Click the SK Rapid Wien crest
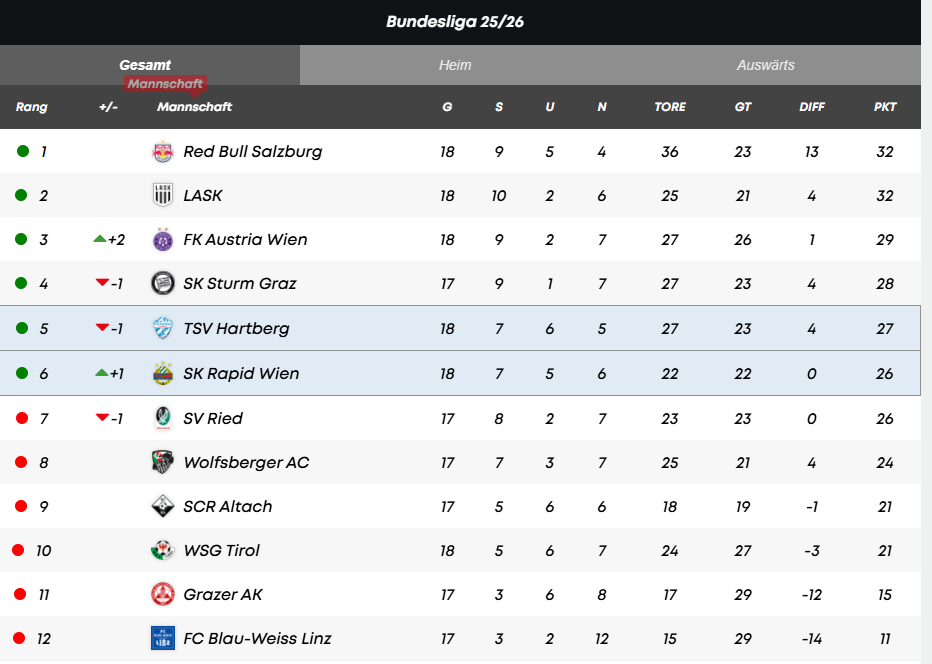 (162, 374)
